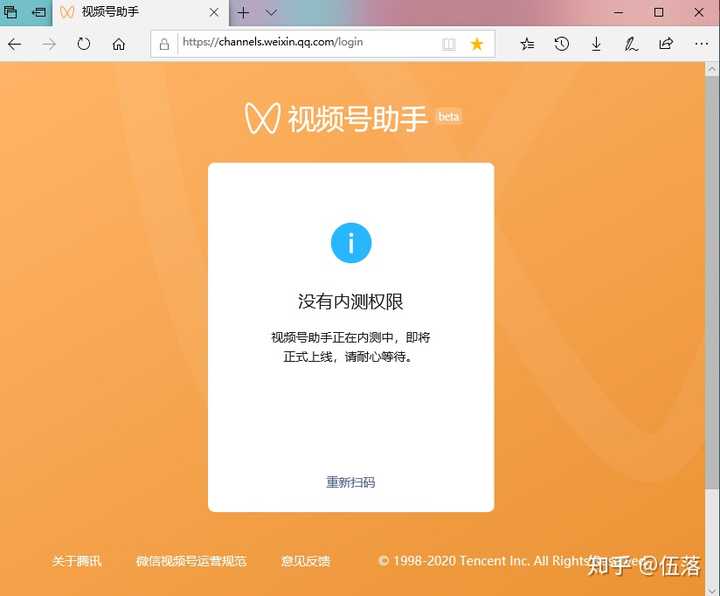This screenshot has width=720, height=596.
Task: Select the 视频号助手 browser tab
Action: [x=141, y=12]
